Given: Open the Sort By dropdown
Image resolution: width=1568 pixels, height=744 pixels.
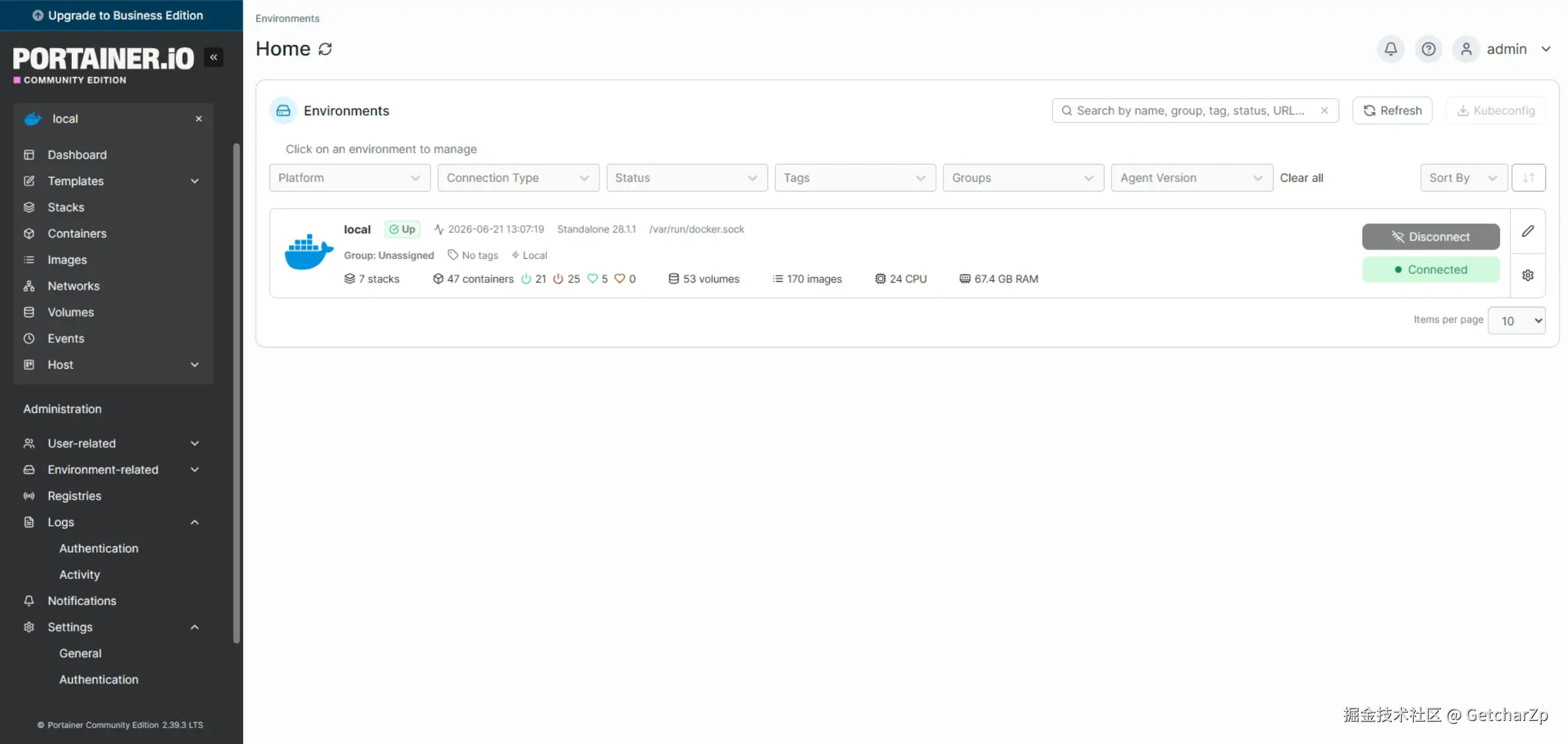Looking at the screenshot, I should (x=1464, y=178).
